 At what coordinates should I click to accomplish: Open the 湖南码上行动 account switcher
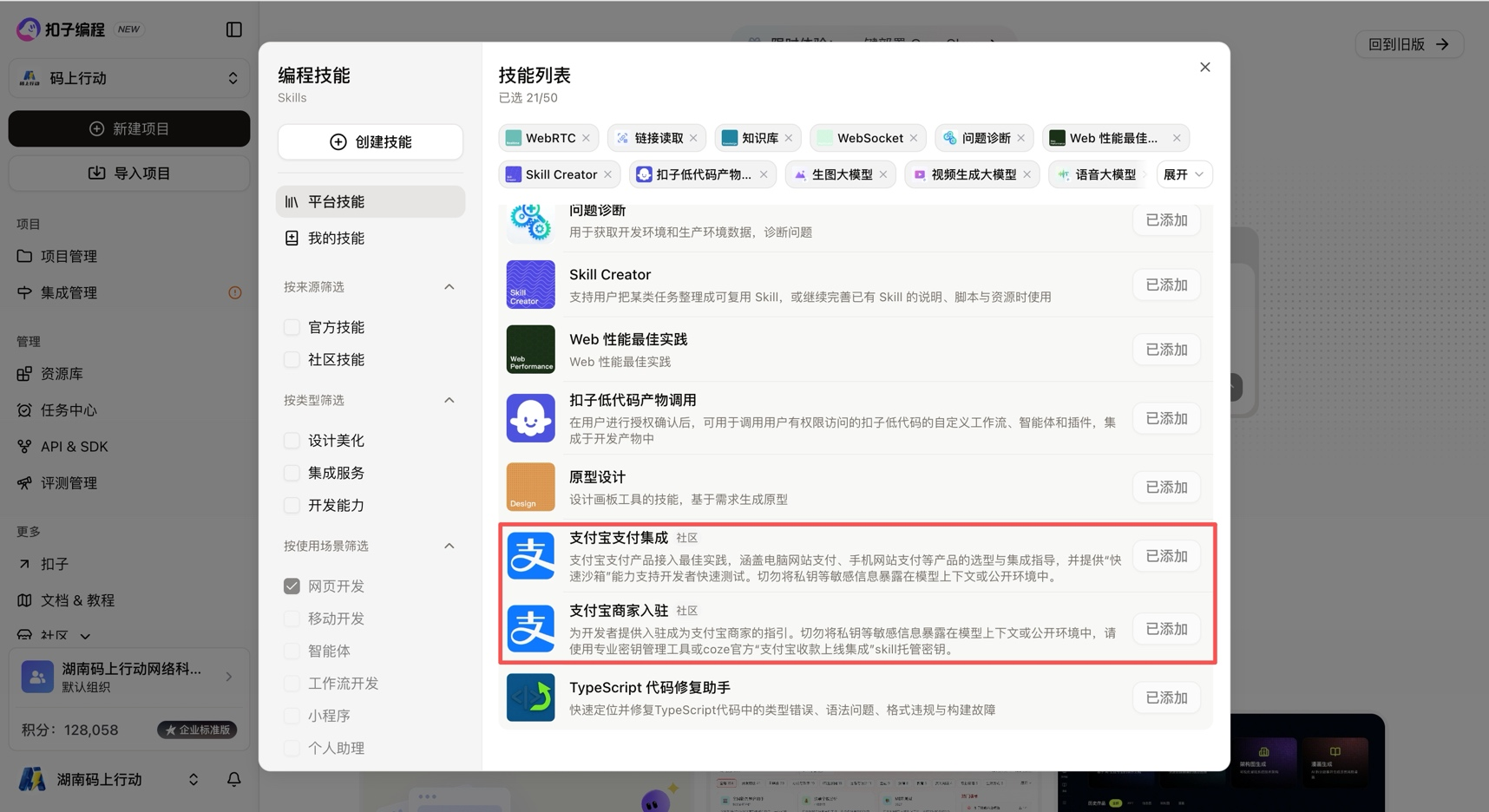click(x=110, y=779)
